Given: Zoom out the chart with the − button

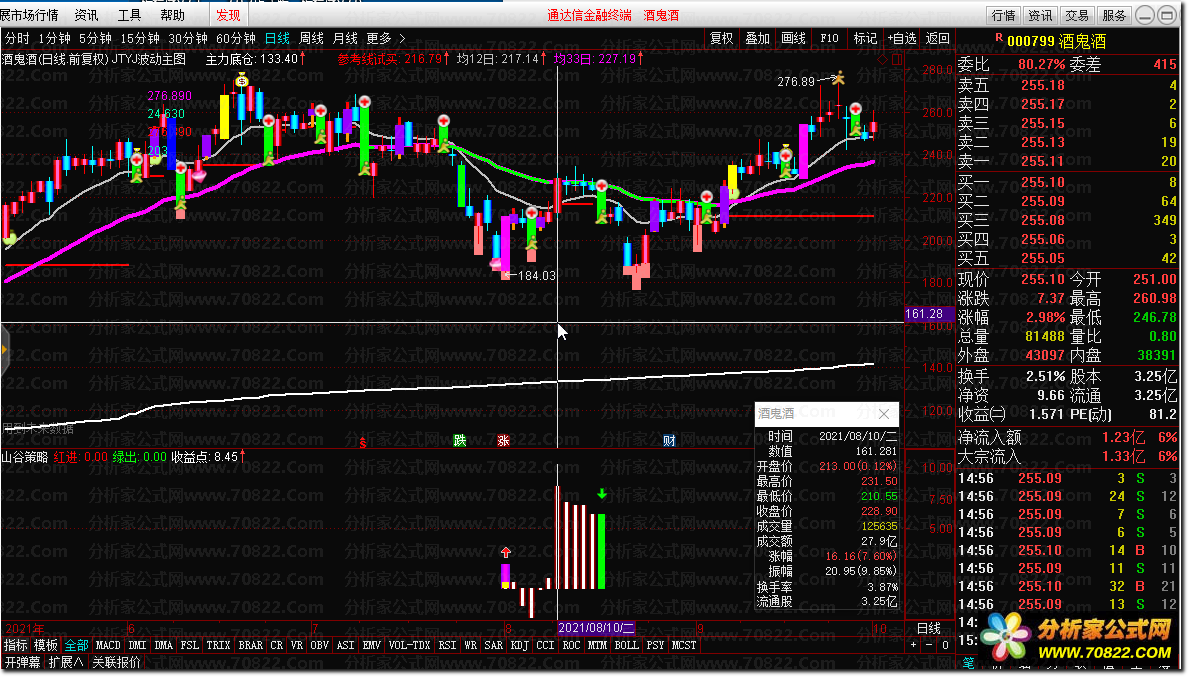Looking at the screenshot, I should (929, 645).
